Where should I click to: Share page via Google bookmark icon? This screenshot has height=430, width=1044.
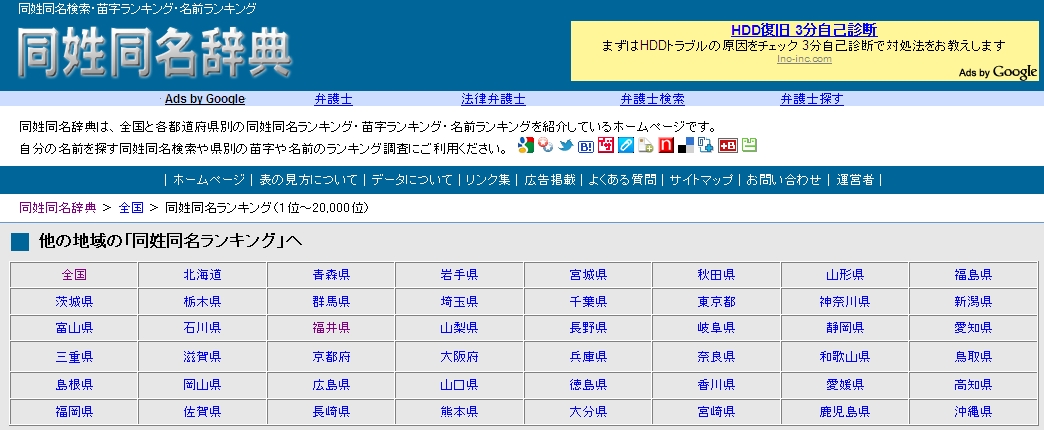coord(525,145)
